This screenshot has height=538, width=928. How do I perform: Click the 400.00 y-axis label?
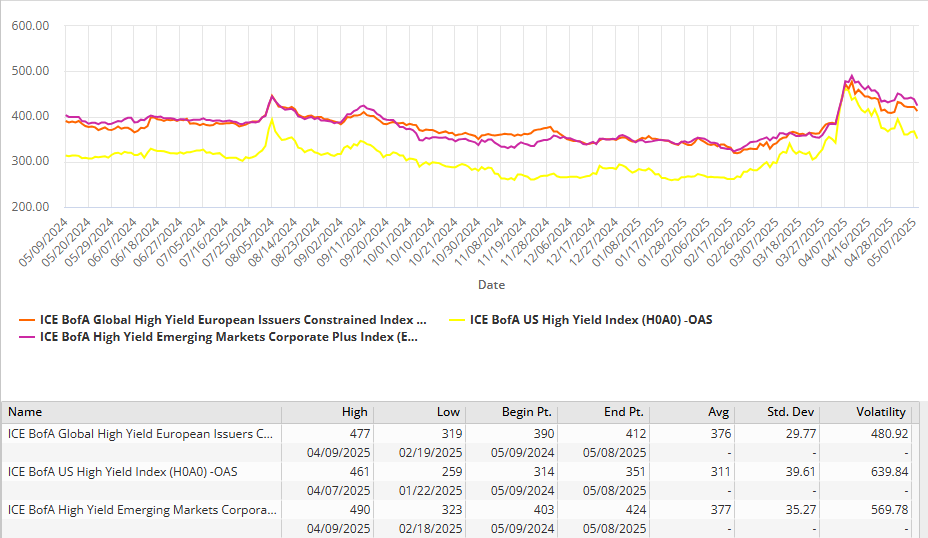tap(30, 116)
